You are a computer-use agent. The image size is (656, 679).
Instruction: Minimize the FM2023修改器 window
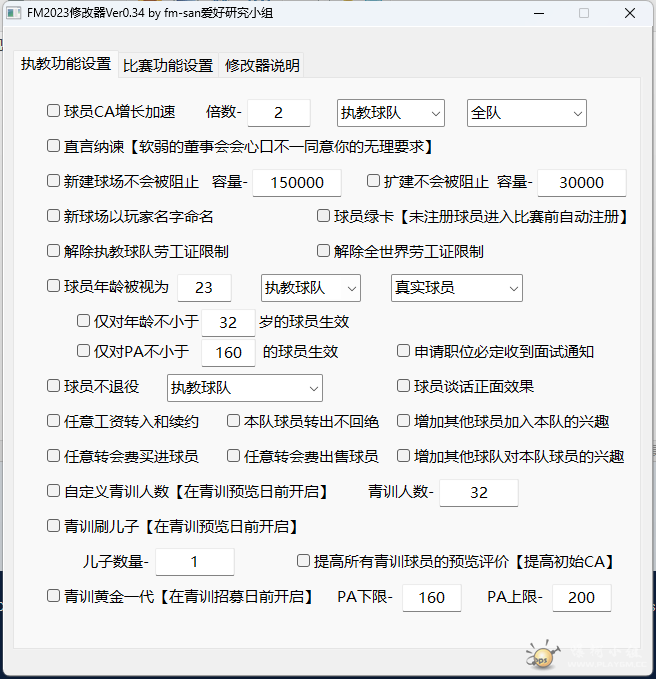pos(539,13)
